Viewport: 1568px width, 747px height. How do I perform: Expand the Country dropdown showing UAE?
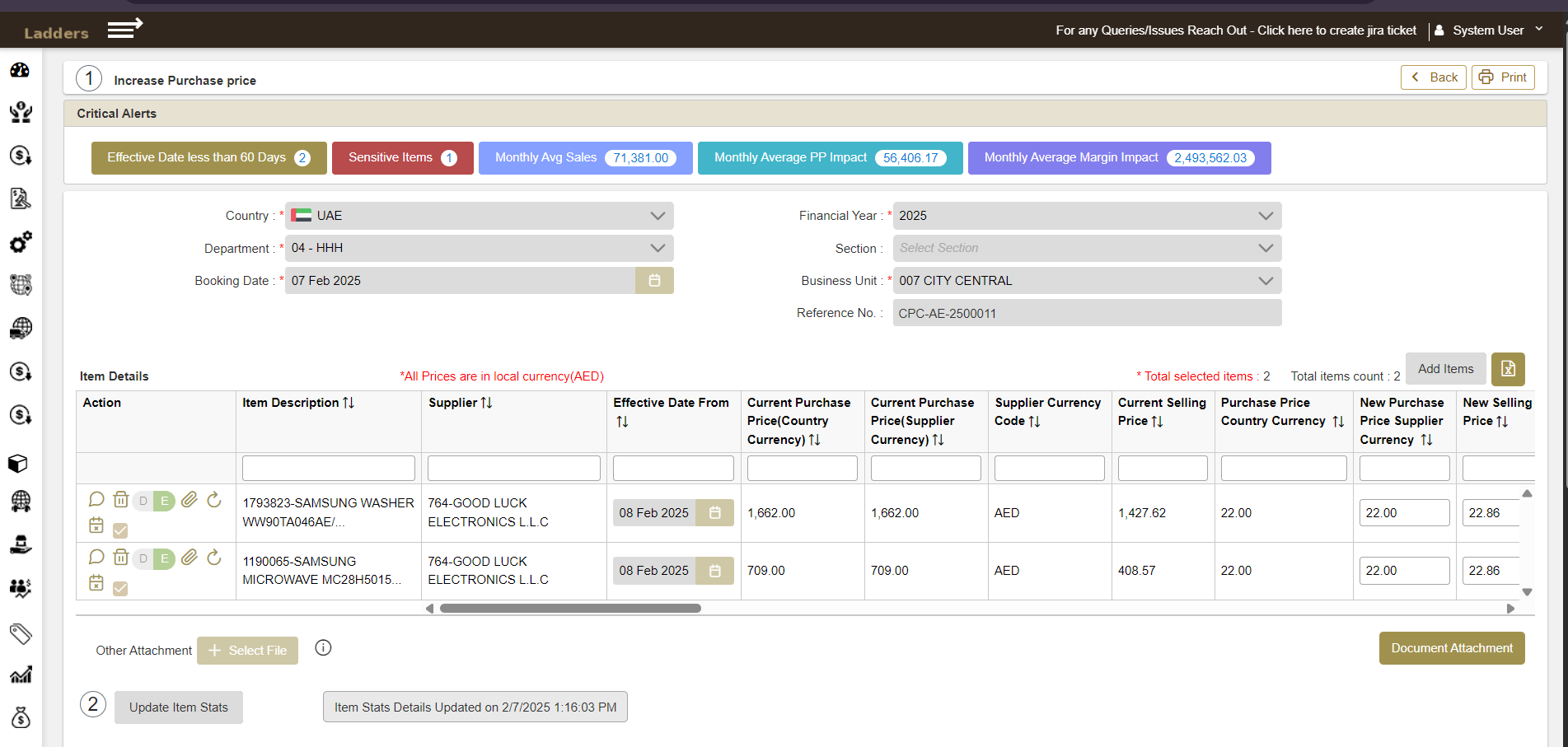480,216
